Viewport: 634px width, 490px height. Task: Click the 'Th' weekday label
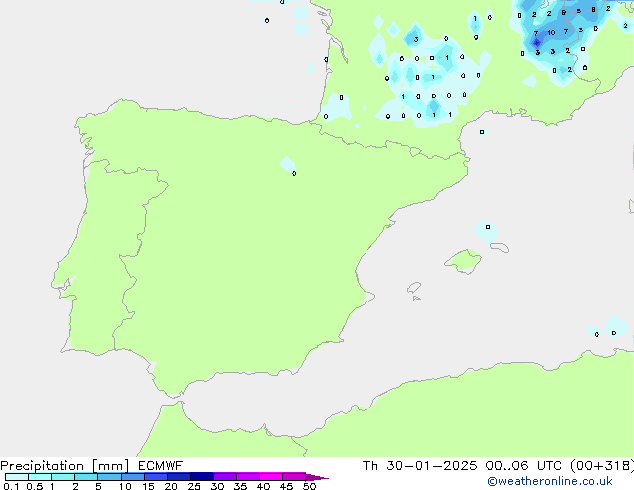click(370, 466)
